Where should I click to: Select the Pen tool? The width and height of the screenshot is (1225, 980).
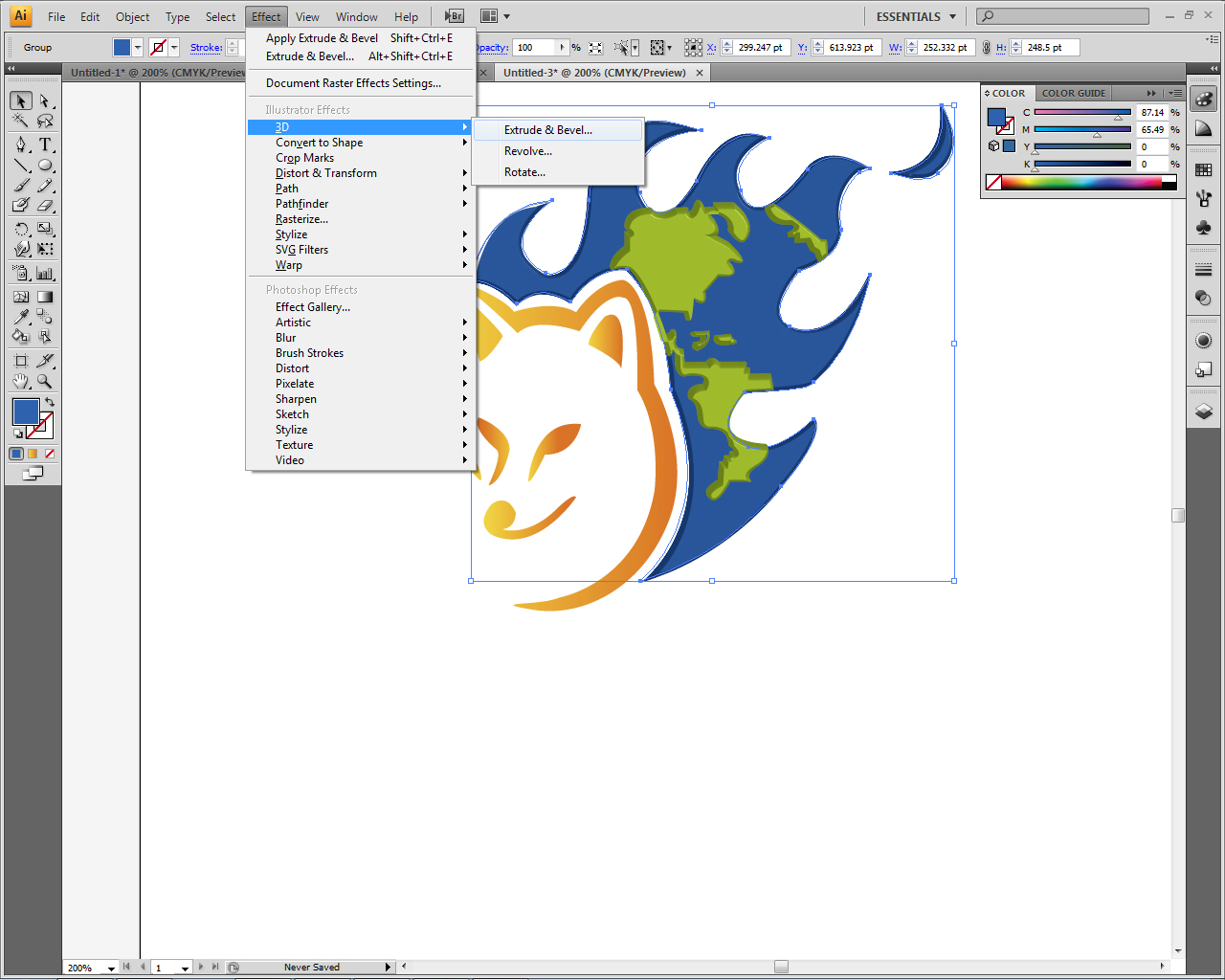[19, 144]
